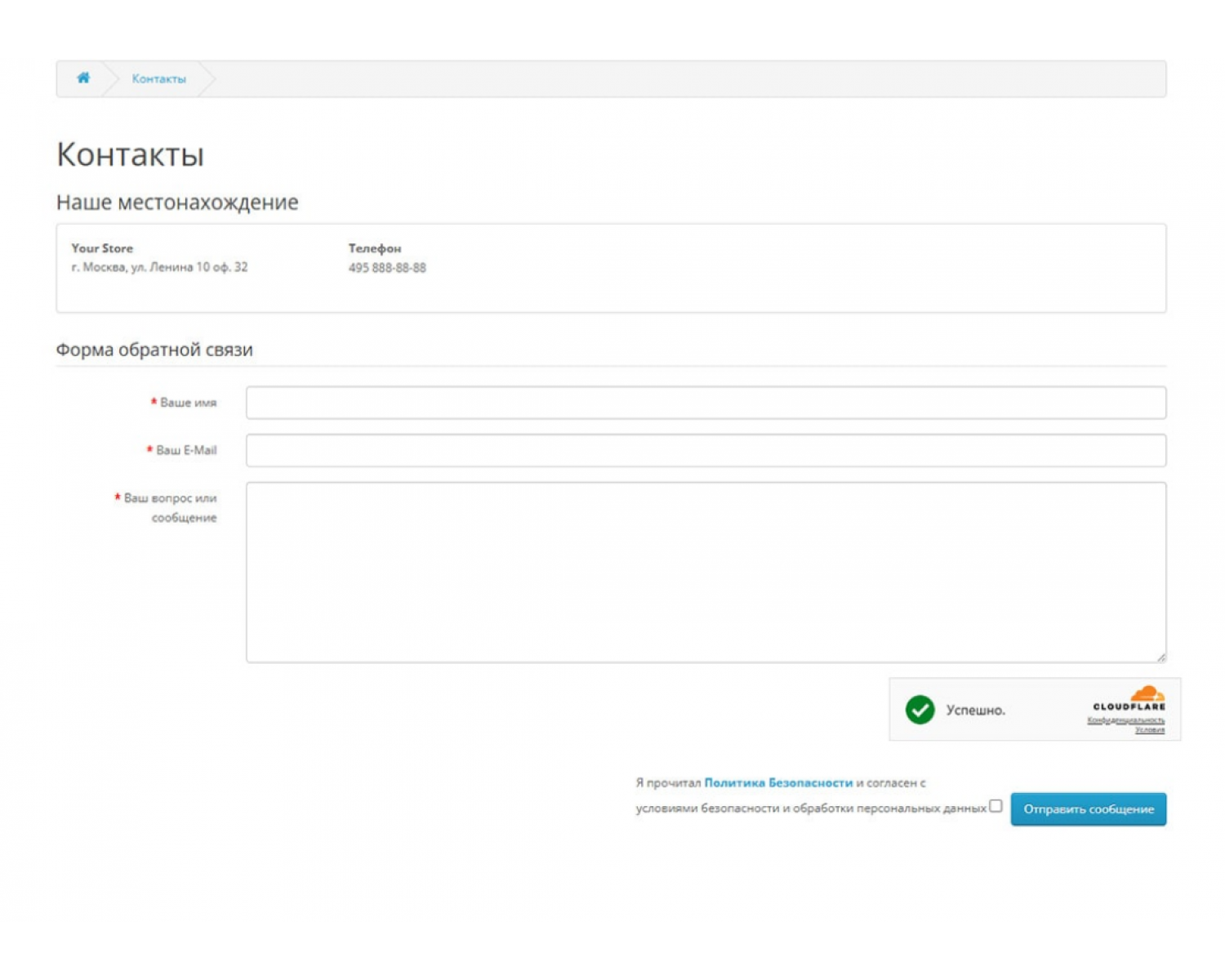Open the Политика Безопасности link

point(779,782)
